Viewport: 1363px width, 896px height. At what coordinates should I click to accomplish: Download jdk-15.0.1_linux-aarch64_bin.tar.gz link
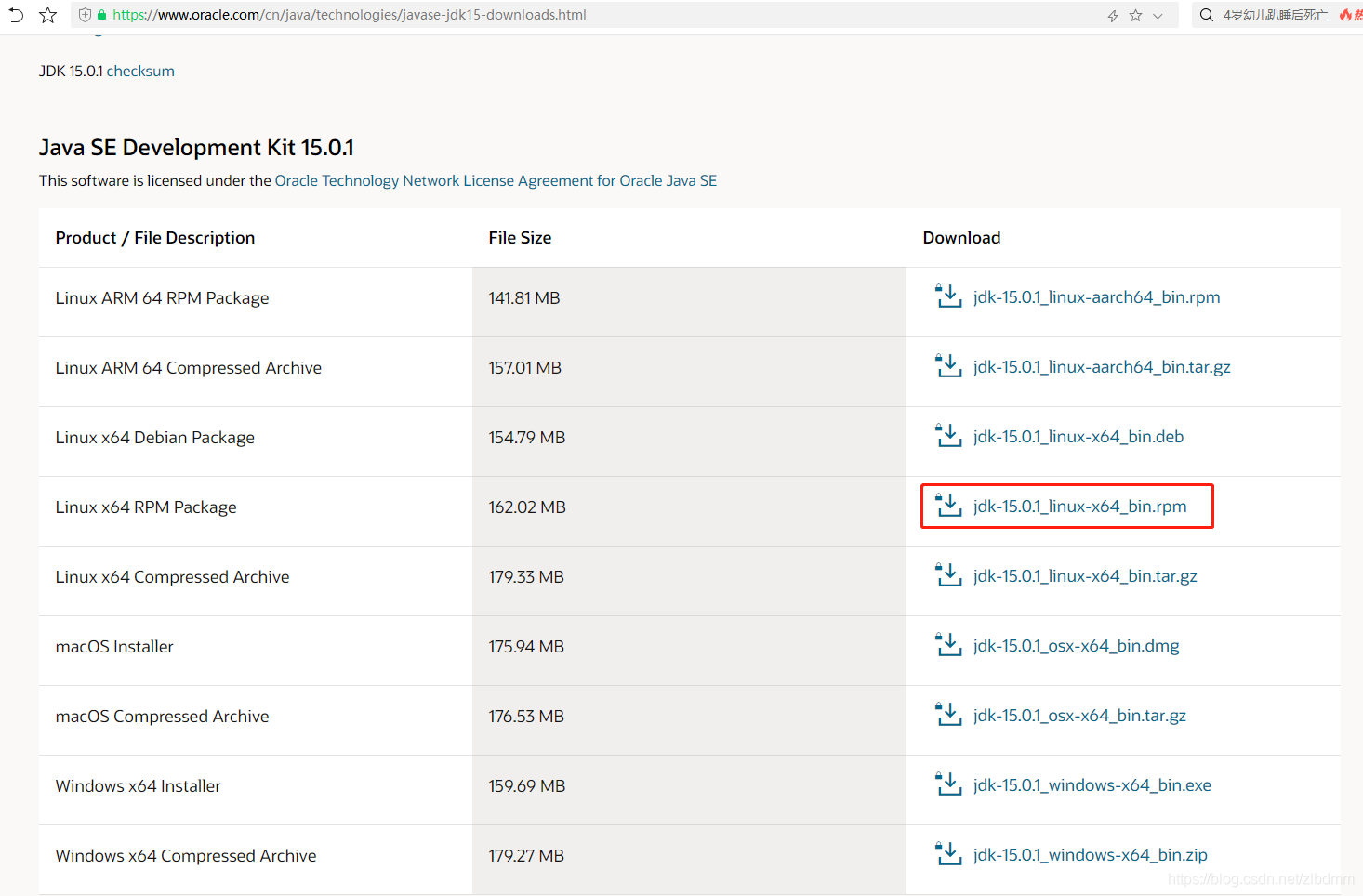[1102, 367]
